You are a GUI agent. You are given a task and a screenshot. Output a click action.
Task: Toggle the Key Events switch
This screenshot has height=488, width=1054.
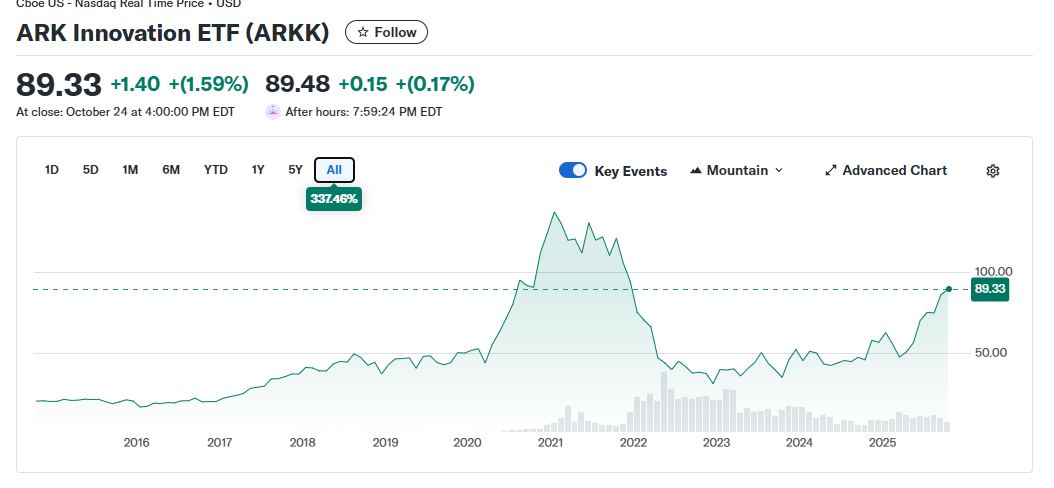point(573,171)
